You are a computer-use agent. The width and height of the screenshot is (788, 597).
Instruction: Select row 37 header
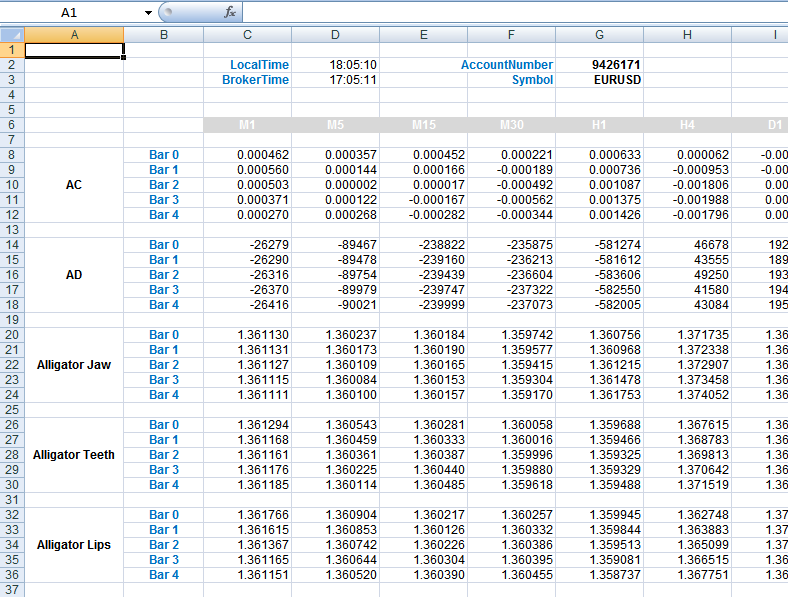tap(12, 590)
